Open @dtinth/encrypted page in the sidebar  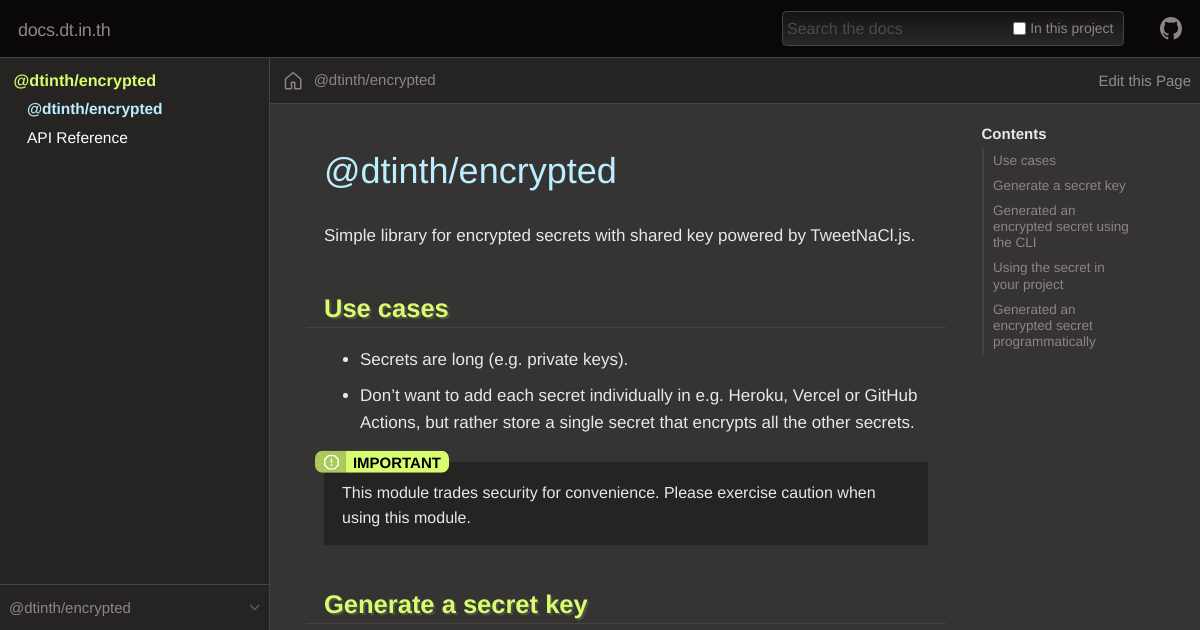[x=95, y=109]
